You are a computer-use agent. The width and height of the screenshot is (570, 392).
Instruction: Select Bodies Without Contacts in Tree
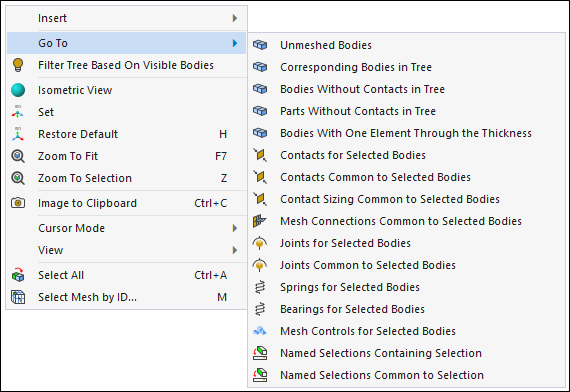coord(406,89)
